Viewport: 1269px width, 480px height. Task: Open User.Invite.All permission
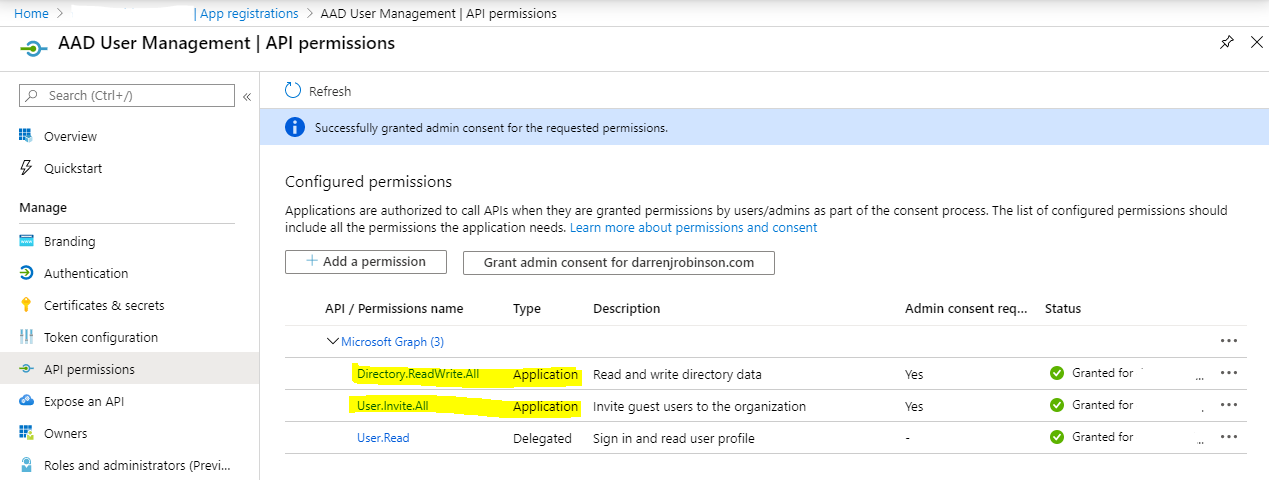tap(392, 406)
